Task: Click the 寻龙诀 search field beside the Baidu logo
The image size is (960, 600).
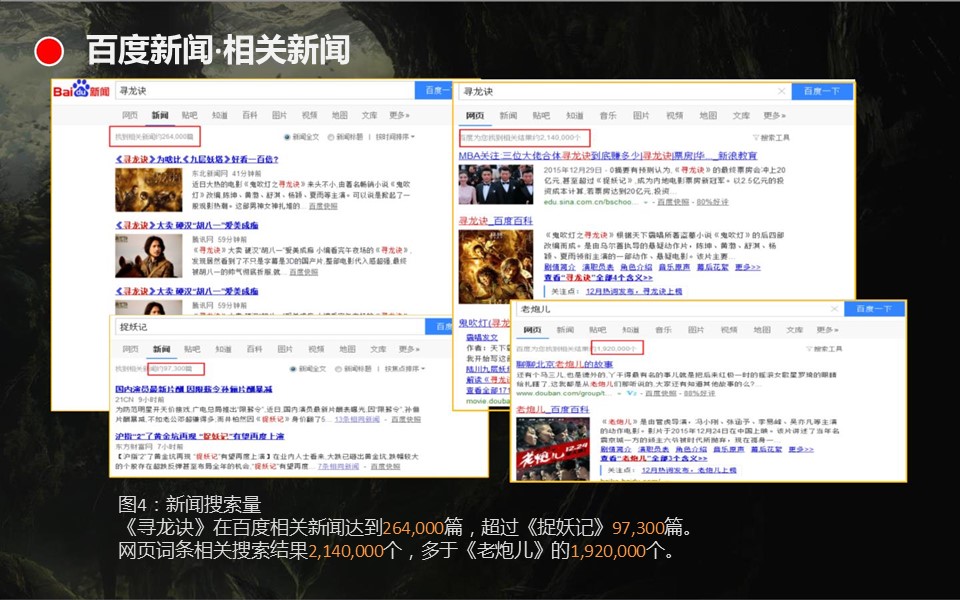Action: (265, 91)
